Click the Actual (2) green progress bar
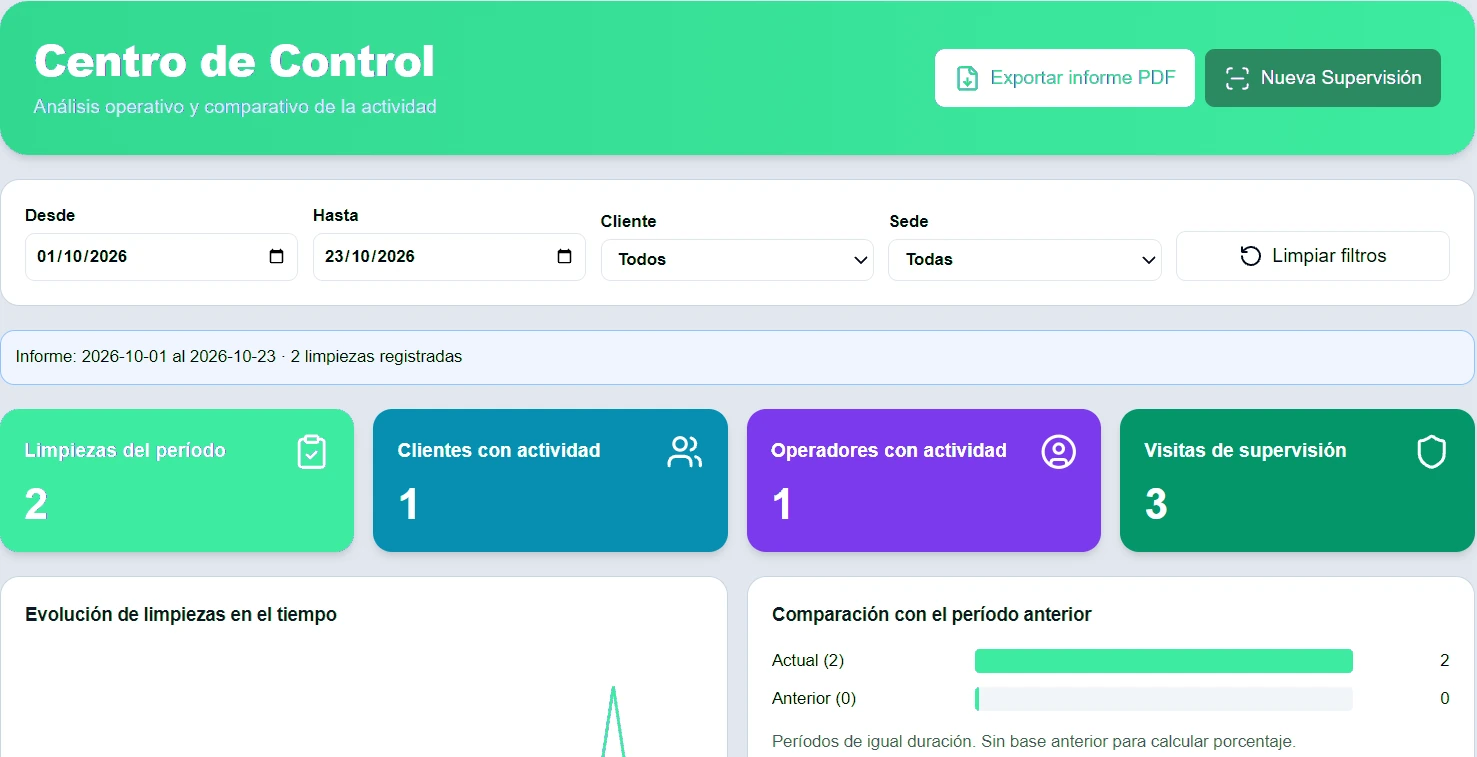The height and width of the screenshot is (757, 1477). tap(1164, 661)
